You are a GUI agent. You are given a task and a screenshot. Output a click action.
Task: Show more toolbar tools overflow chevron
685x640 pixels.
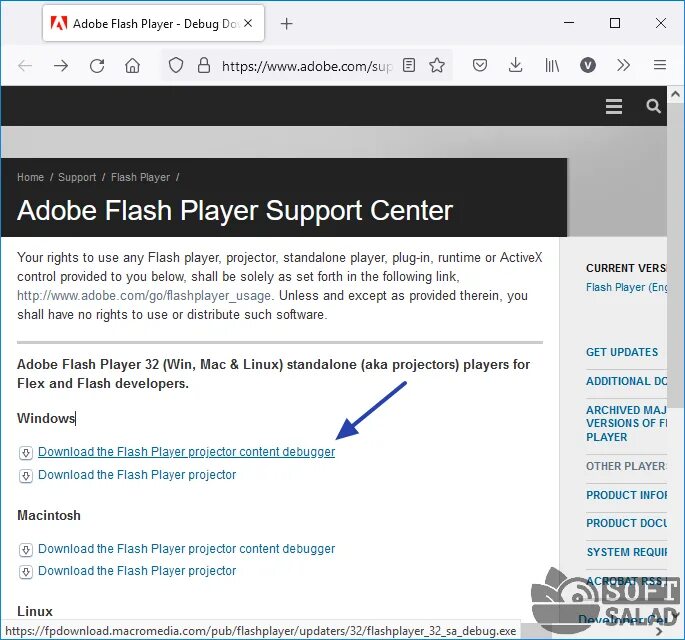click(x=623, y=66)
